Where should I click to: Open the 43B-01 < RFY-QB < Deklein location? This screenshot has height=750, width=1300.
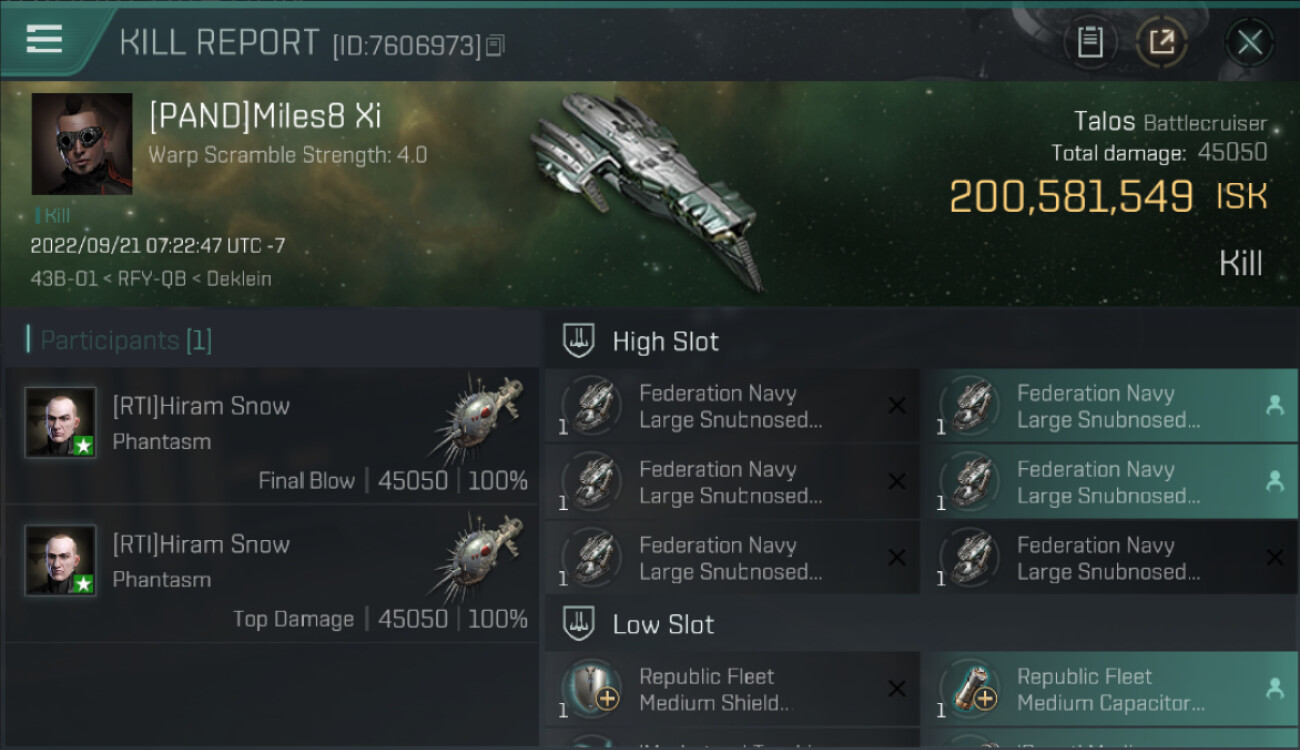pos(150,279)
